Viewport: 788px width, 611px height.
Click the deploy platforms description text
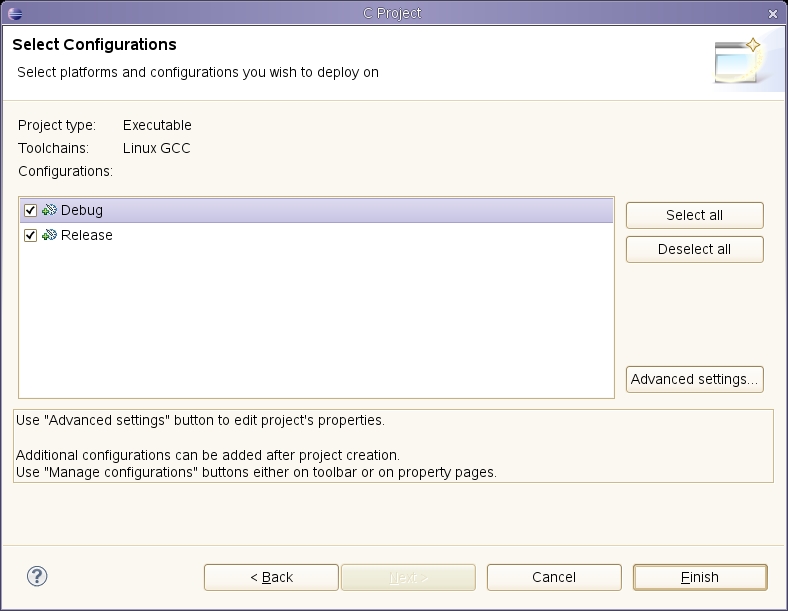(198, 72)
